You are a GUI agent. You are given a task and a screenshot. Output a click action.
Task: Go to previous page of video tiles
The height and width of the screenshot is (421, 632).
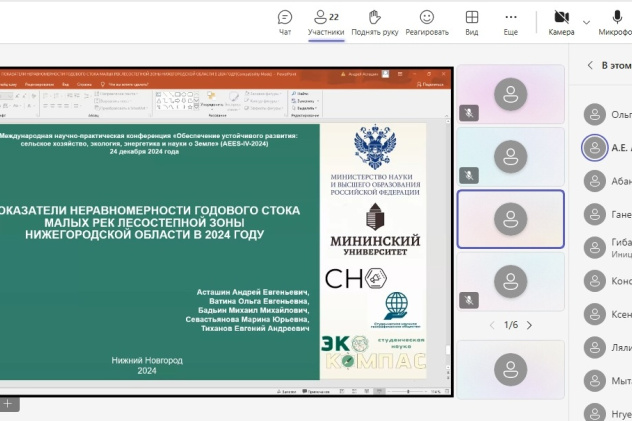click(491, 325)
